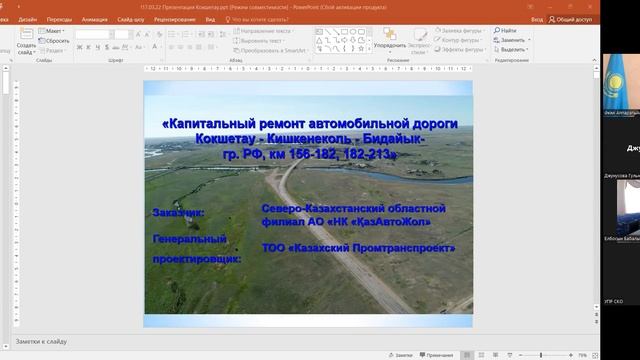Select the star shape in shapes gallery

361,49
